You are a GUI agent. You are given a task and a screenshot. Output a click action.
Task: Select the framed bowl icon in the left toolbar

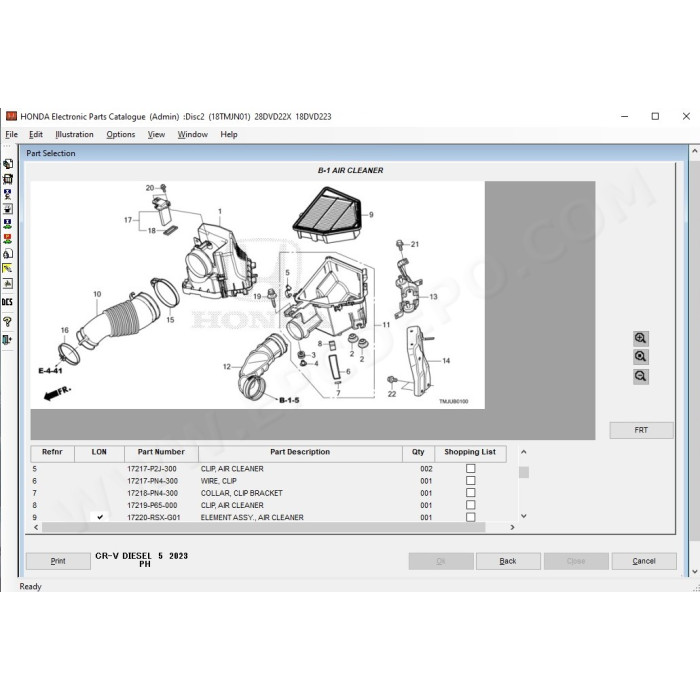click(8, 208)
